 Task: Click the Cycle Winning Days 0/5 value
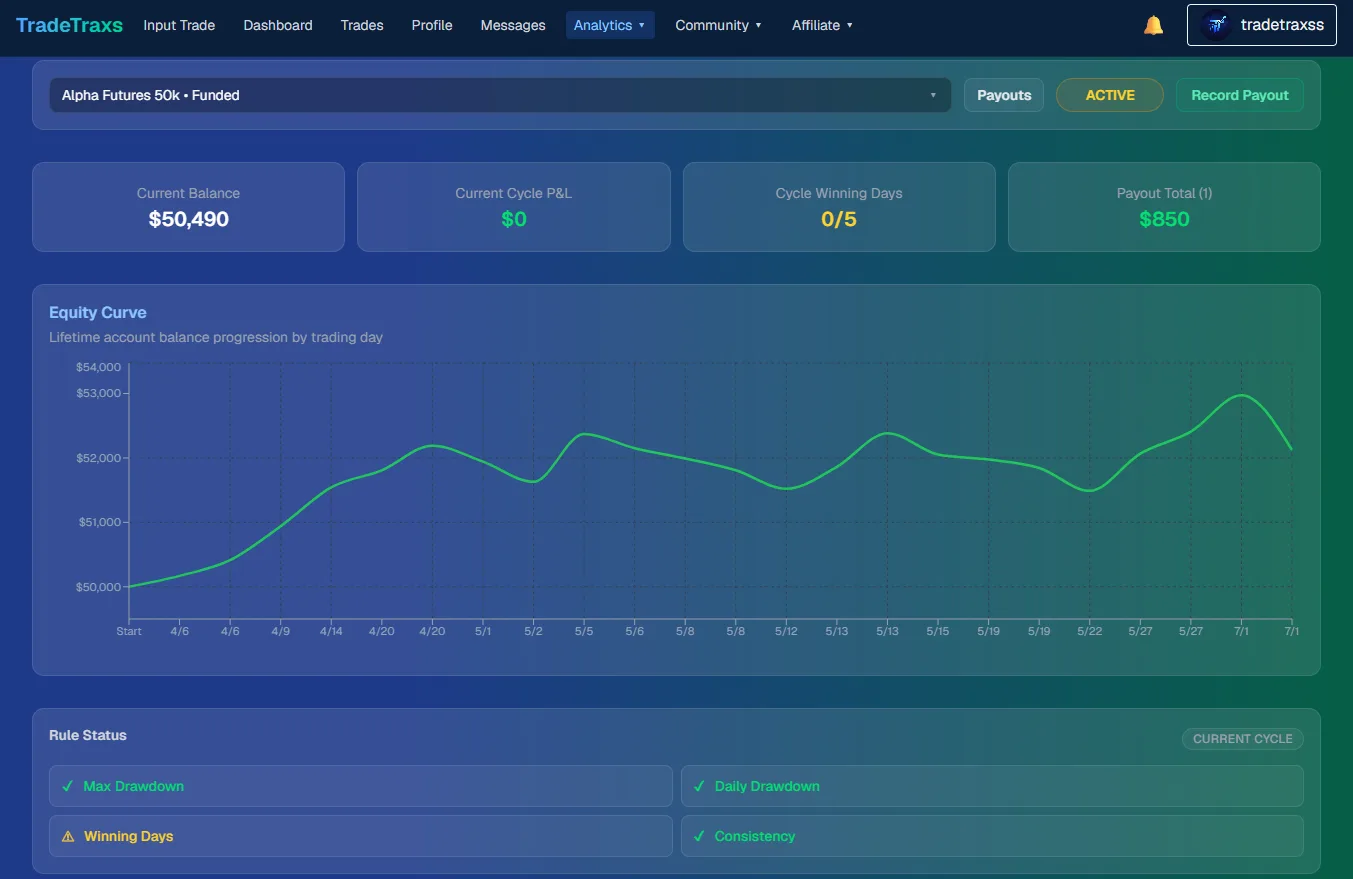tap(839, 219)
